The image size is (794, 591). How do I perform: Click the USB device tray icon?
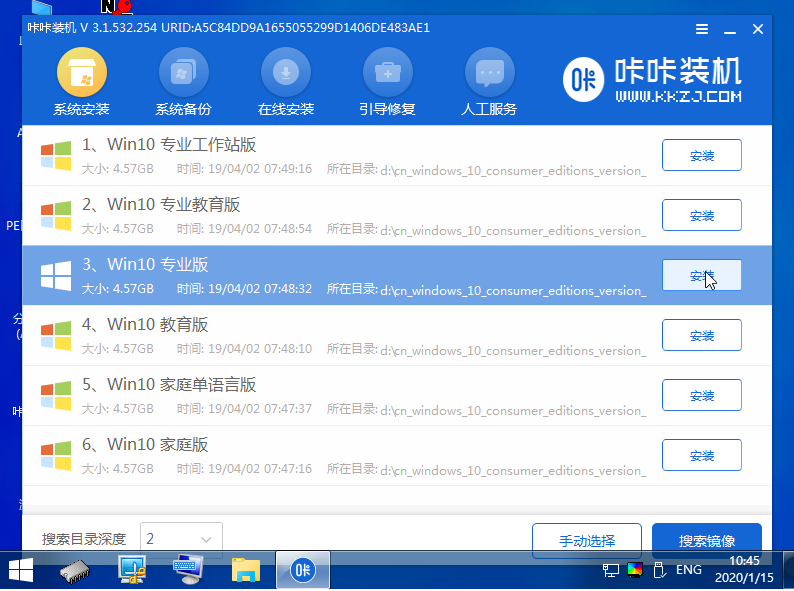(x=659, y=570)
